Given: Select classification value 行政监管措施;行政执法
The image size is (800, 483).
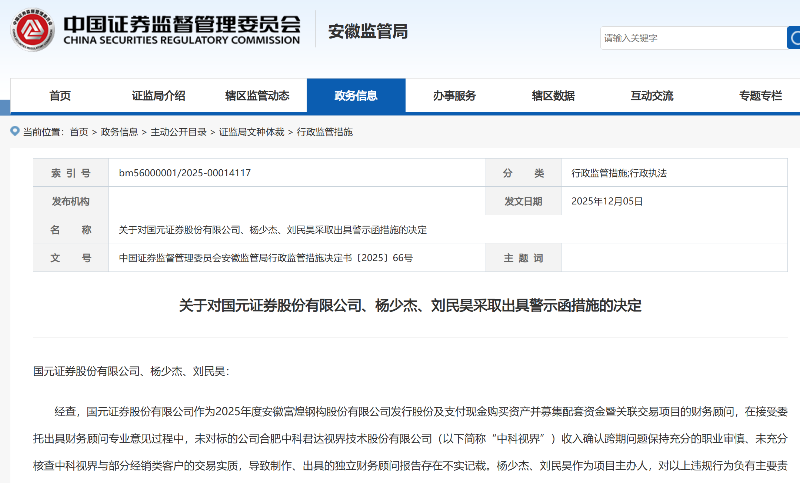Looking at the screenshot, I should click(x=619, y=173).
